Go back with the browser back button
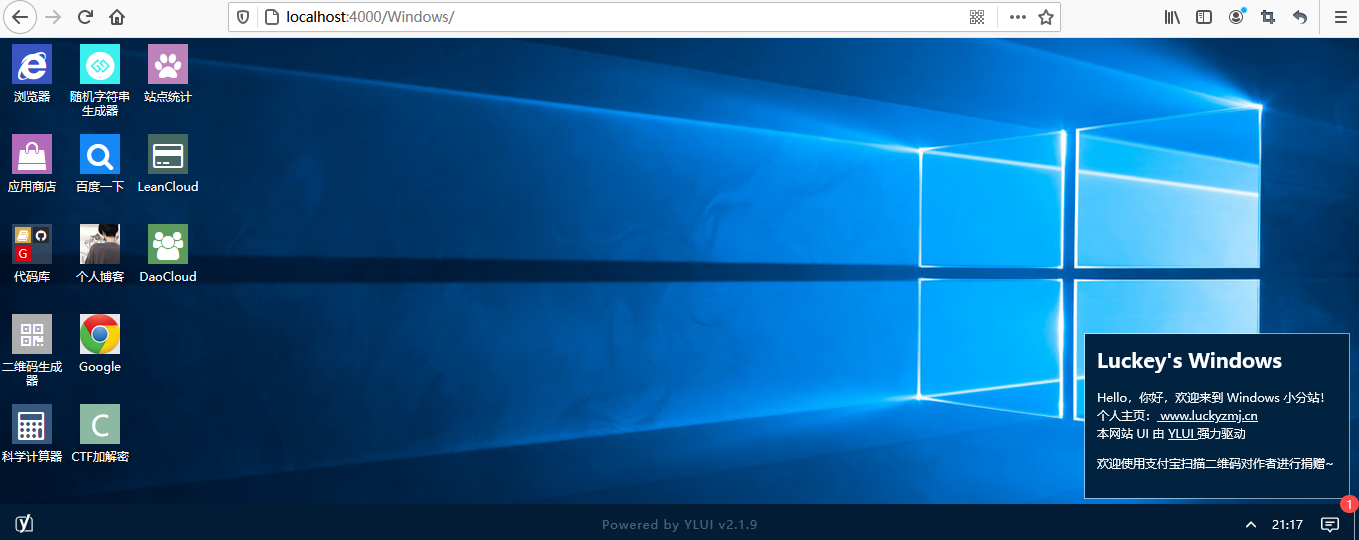 (x=19, y=17)
